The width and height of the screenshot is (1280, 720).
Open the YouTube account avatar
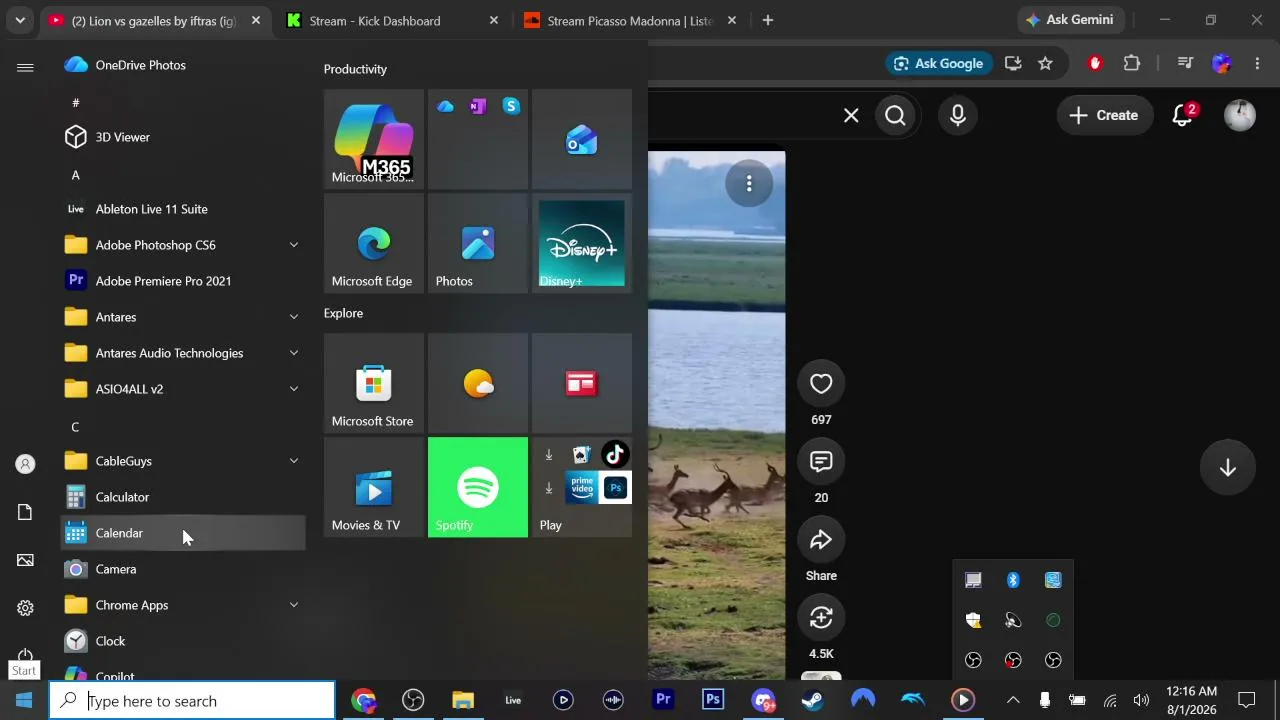click(1240, 115)
